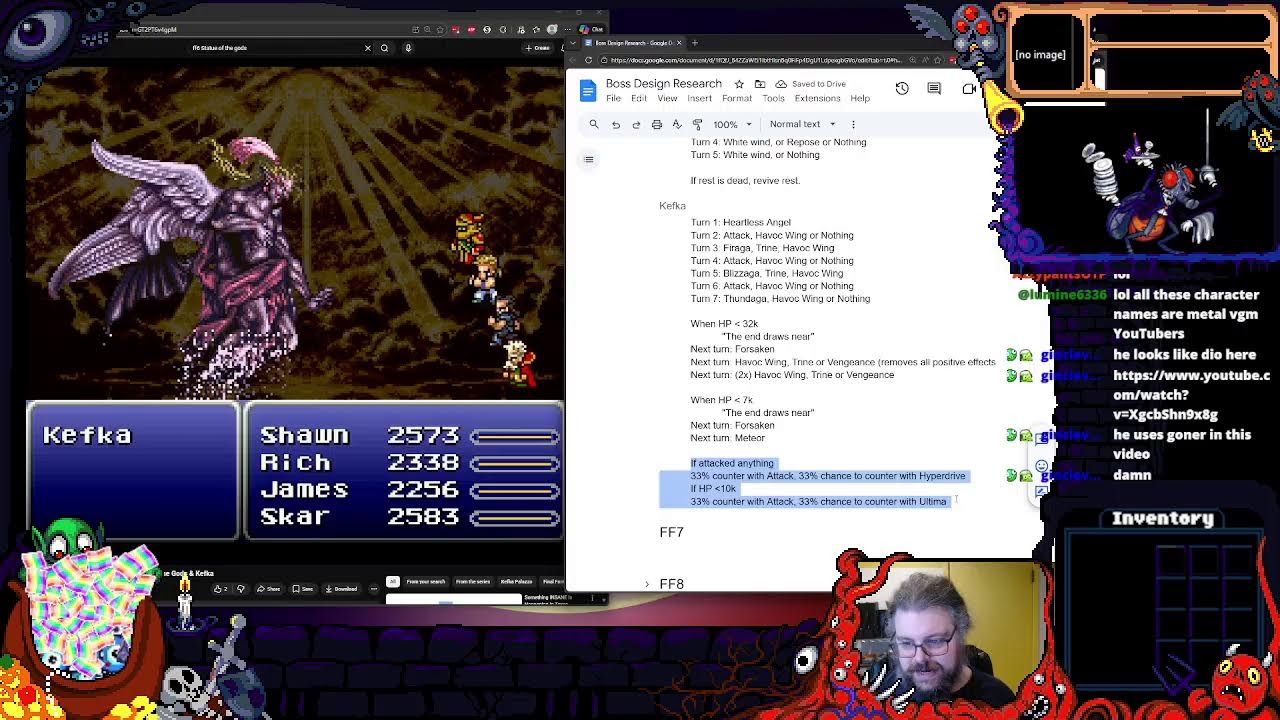Search the menus with the magnifier icon
The height and width of the screenshot is (720, 1280).
pos(594,124)
